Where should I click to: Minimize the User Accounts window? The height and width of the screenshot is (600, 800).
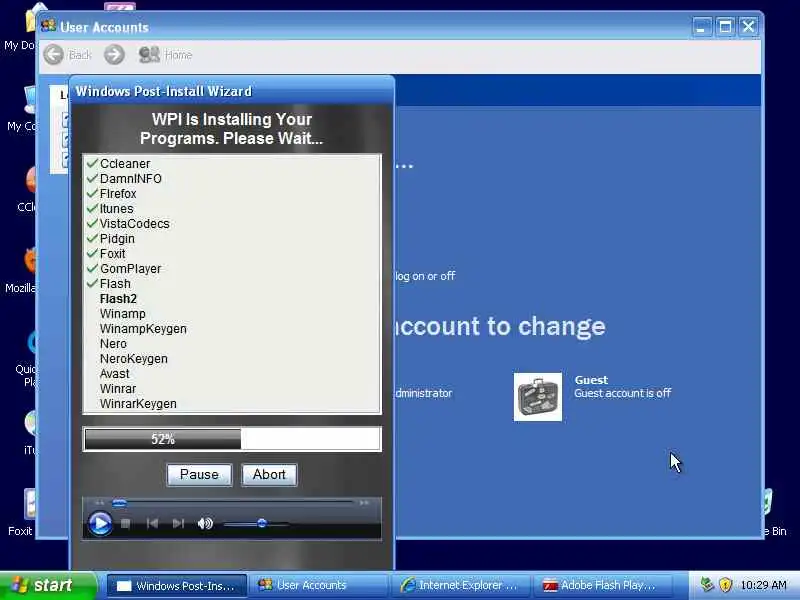tap(702, 27)
